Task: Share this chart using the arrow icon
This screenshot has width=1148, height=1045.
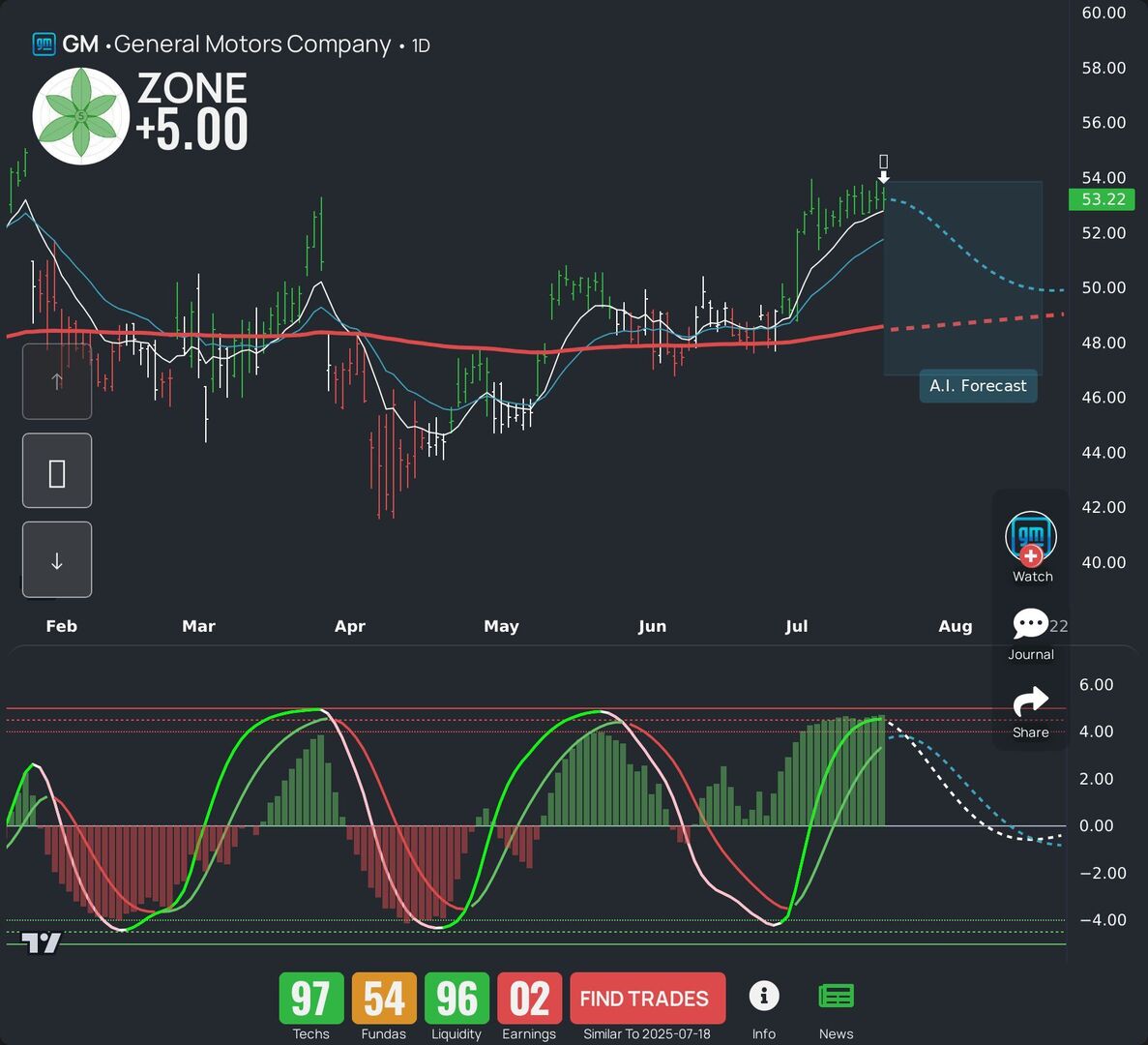Action: pyautogui.click(x=1030, y=702)
